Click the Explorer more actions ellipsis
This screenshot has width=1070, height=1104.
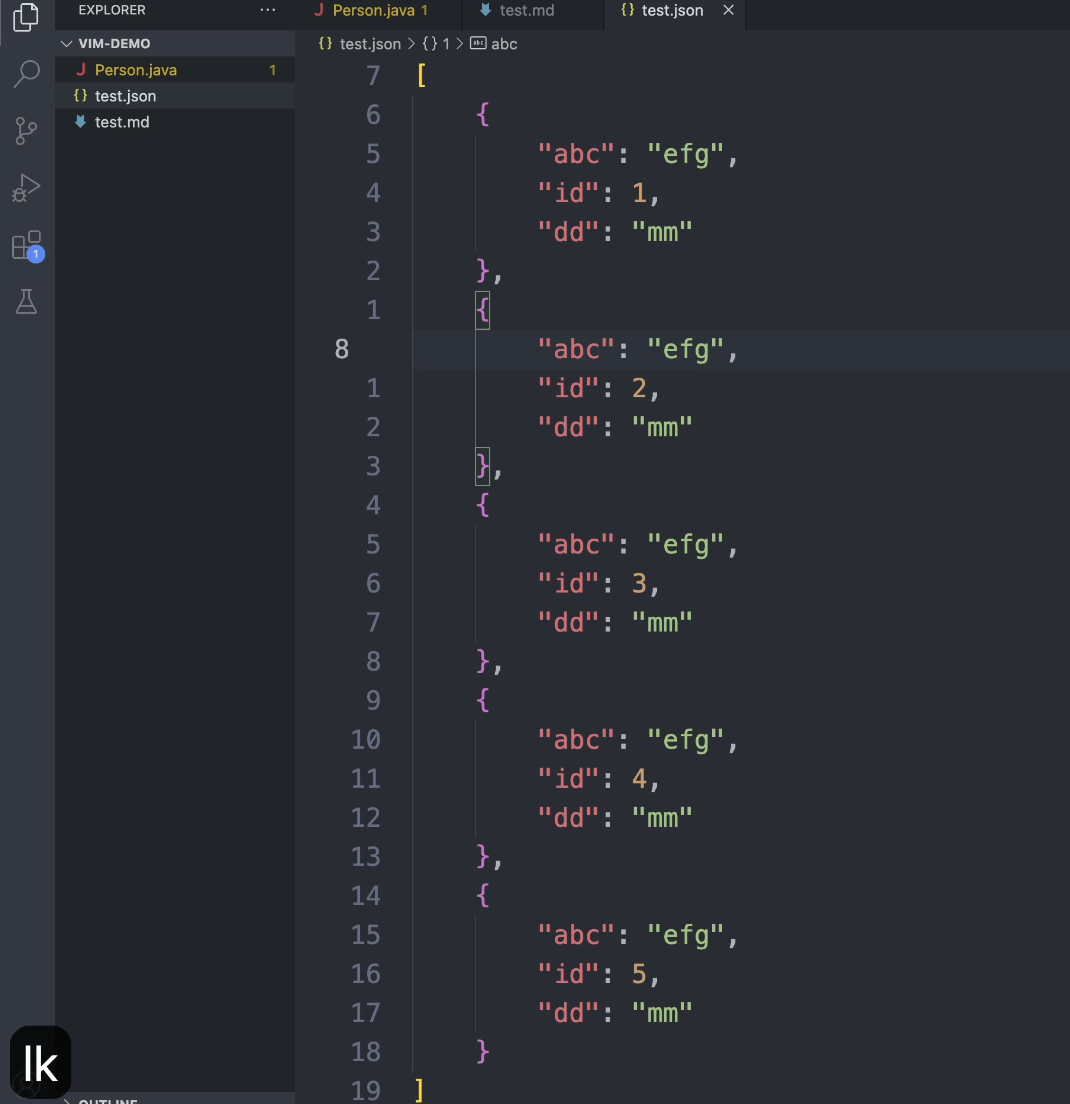(x=267, y=10)
